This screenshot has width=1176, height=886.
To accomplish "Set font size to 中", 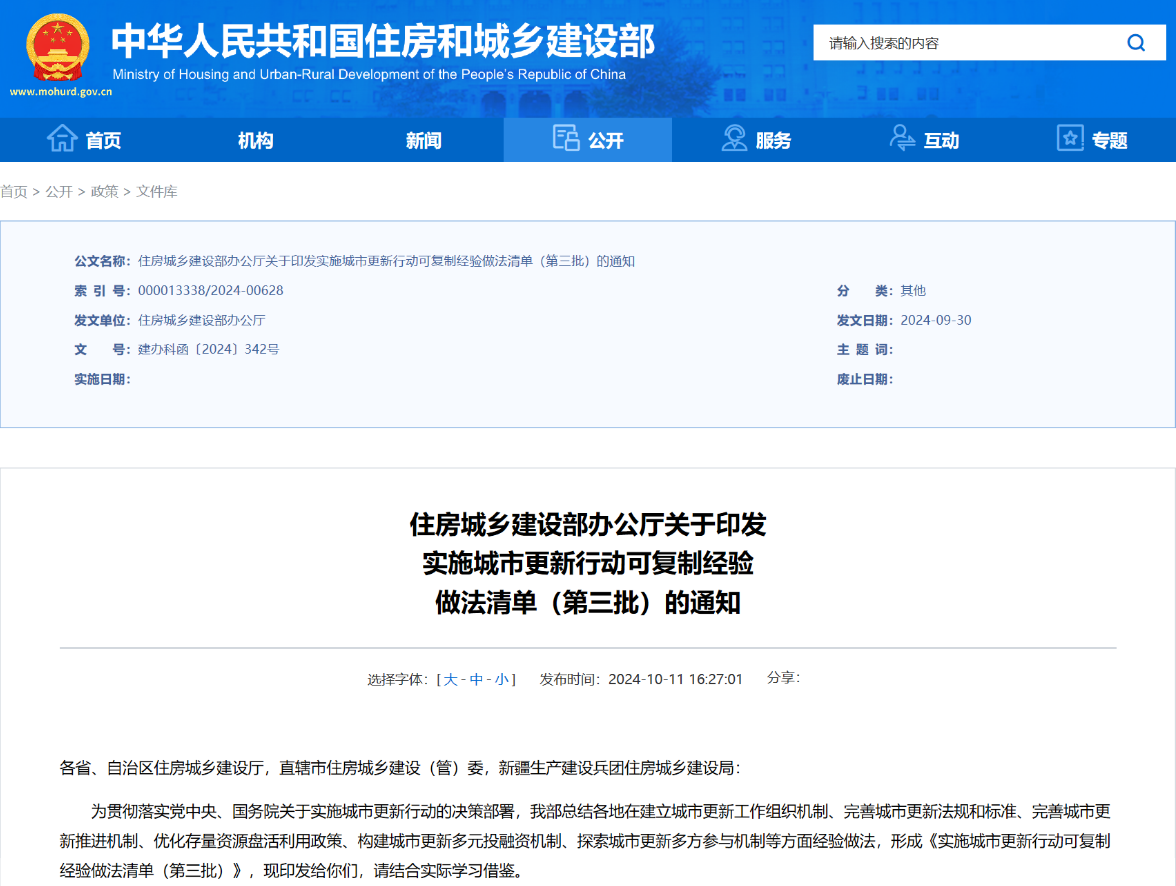I will [477, 680].
